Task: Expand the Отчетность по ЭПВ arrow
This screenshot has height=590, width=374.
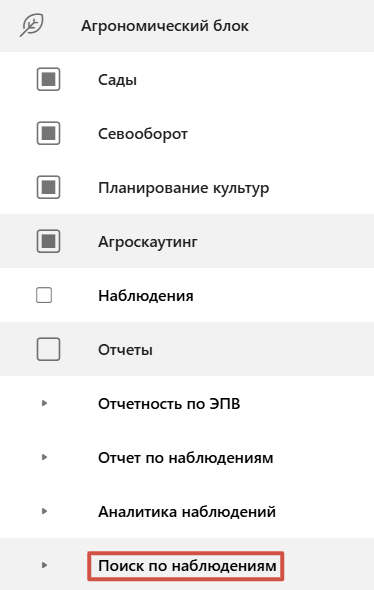Action: click(44, 403)
